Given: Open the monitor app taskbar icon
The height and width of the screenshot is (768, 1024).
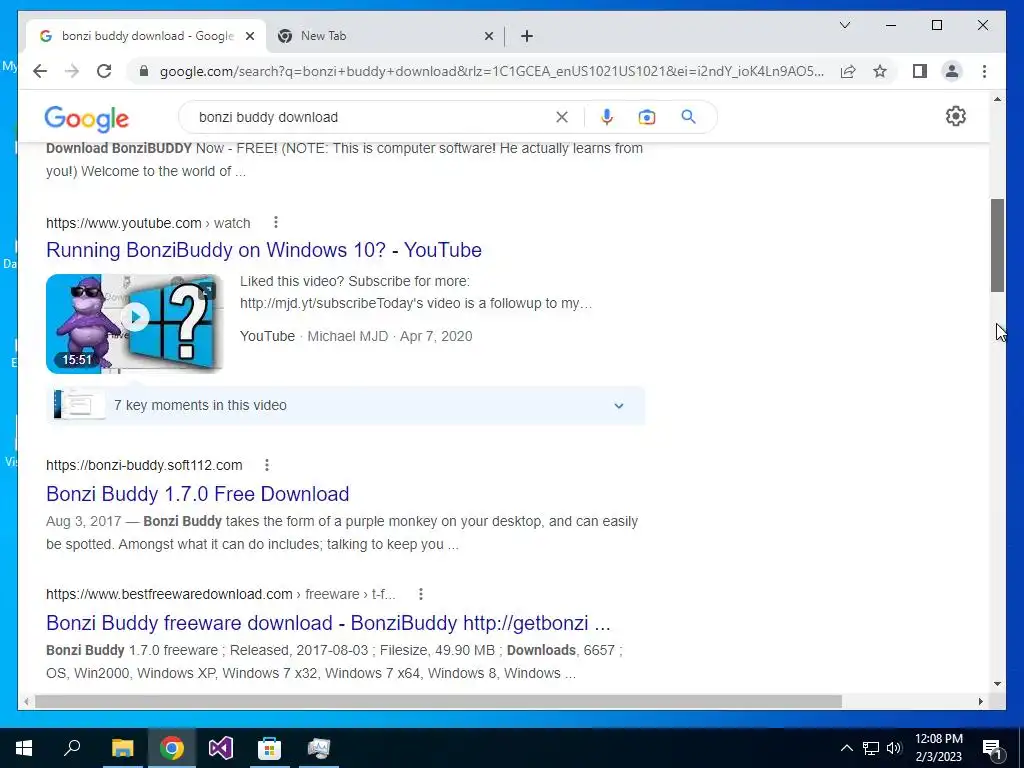Looking at the screenshot, I should (x=319, y=748).
